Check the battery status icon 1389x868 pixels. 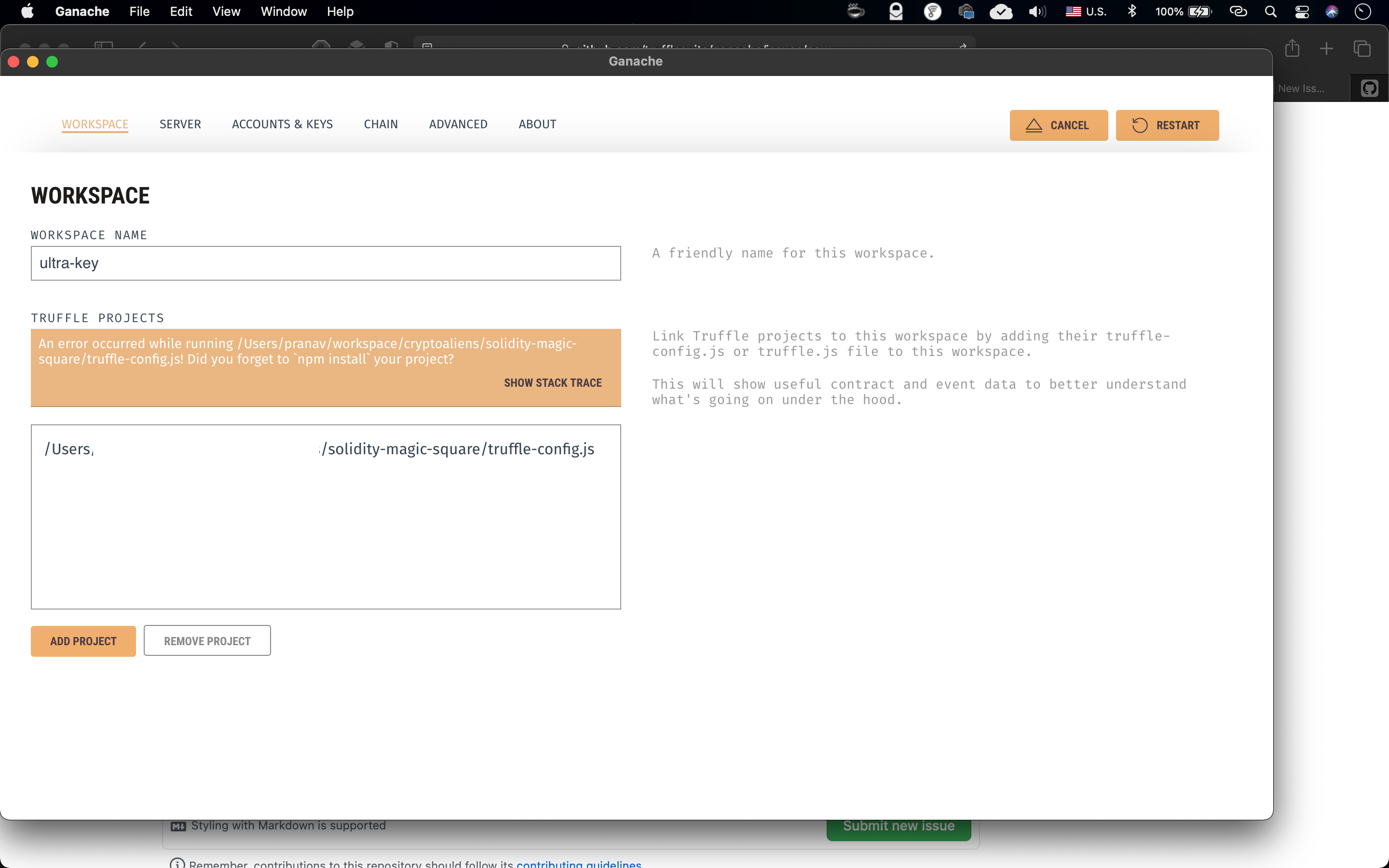coord(1199,11)
